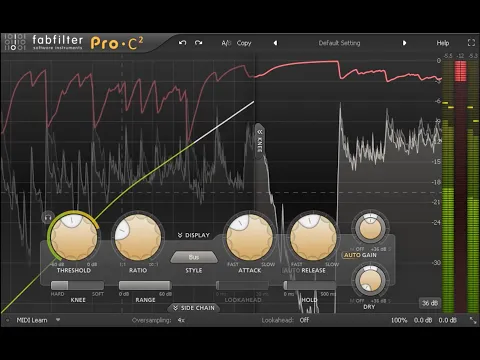The height and width of the screenshot is (360, 480).
Task: Collapse the Display expander button
Action: tap(194, 235)
